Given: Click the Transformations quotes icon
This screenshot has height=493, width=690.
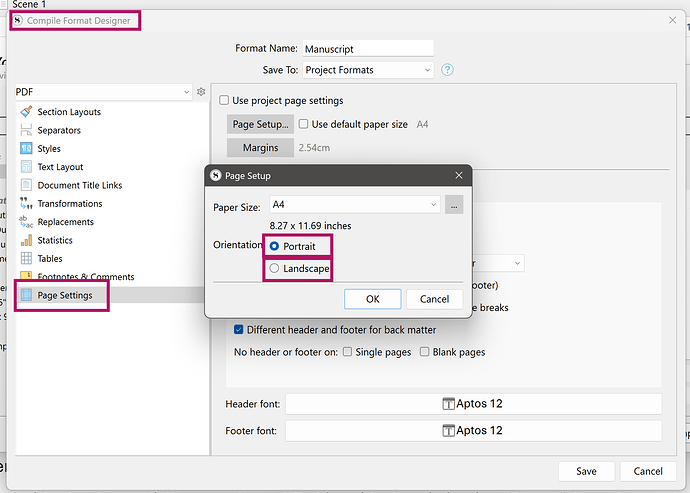Looking at the screenshot, I should click(26, 203).
